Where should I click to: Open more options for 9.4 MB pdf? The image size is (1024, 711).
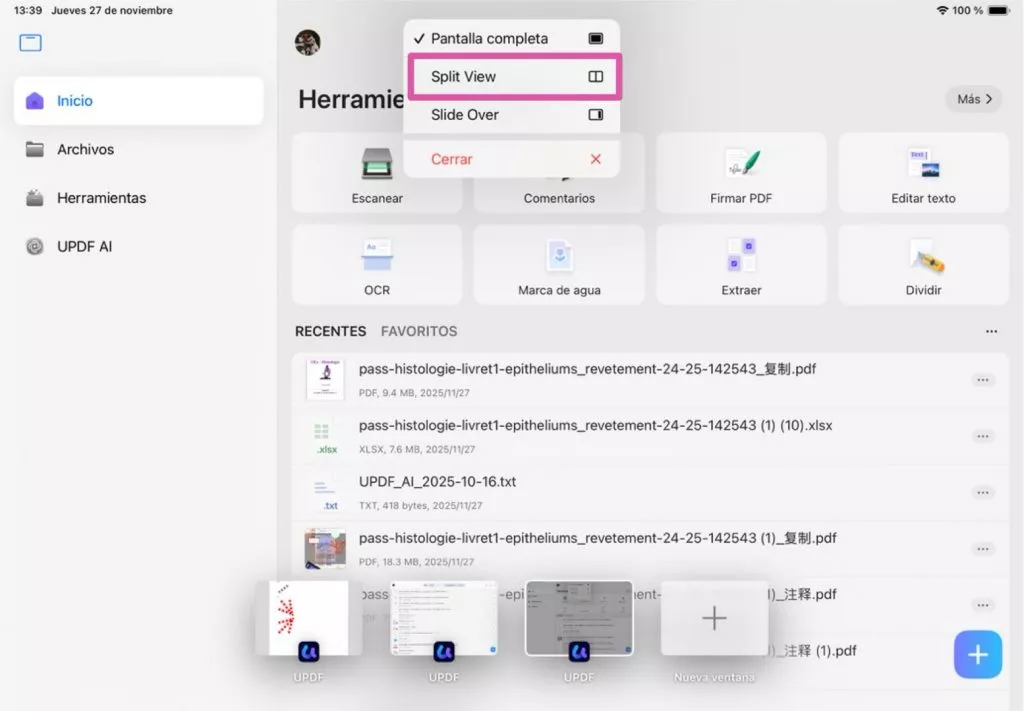982,380
